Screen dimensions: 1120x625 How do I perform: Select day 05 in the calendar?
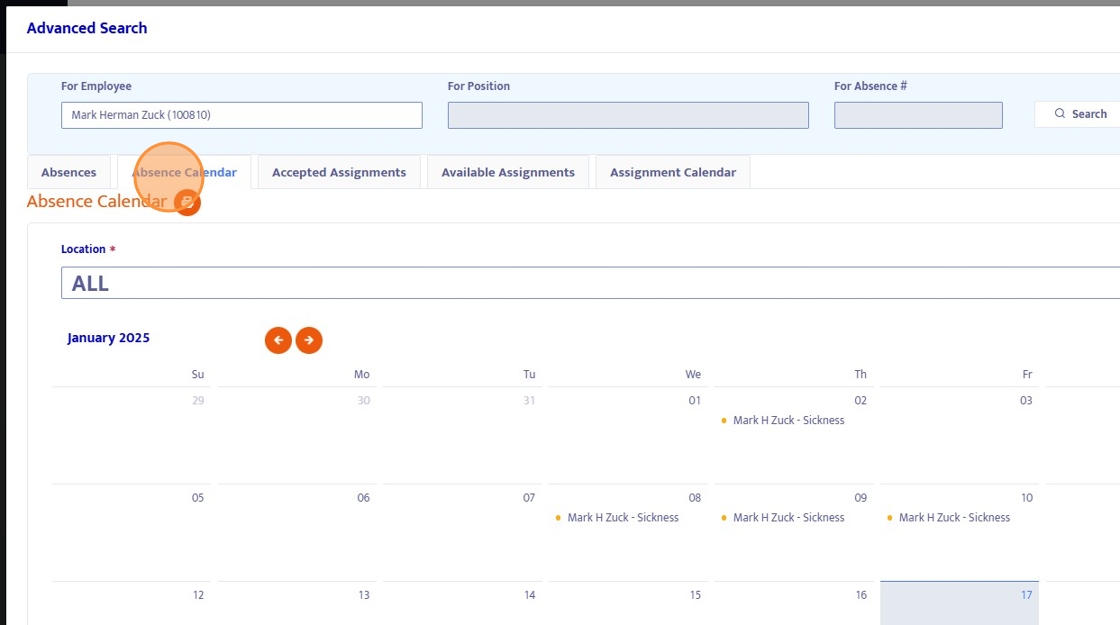197,497
